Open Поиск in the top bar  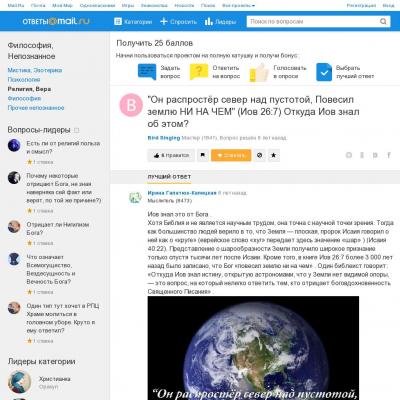[x=208, y=6]
